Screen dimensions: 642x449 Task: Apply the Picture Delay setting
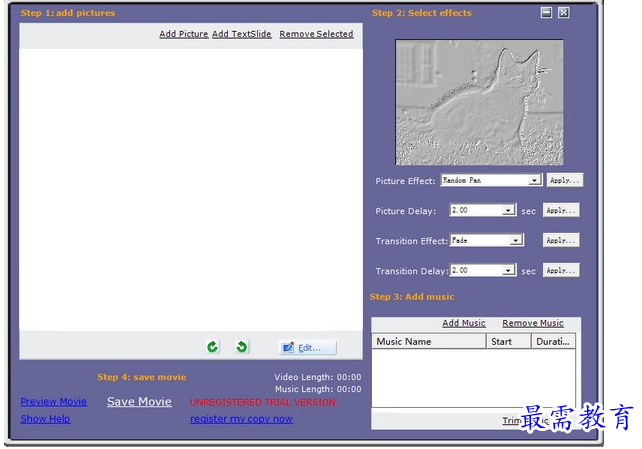561,210
